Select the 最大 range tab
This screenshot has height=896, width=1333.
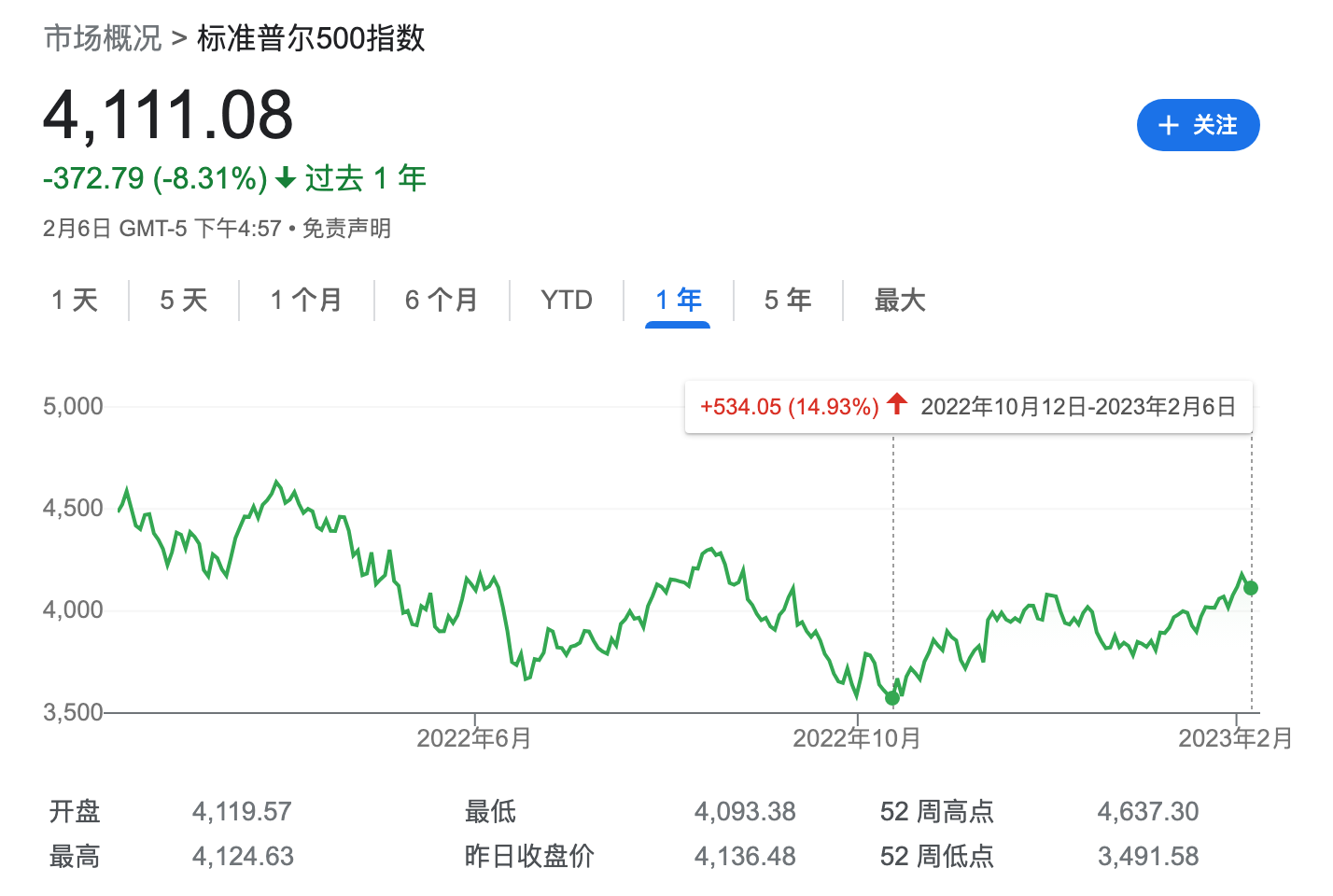[900, 300]
